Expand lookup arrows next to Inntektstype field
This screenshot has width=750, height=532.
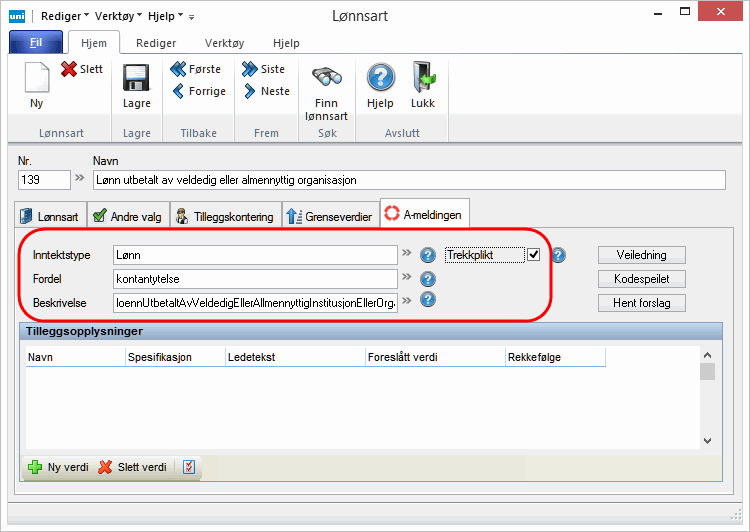coord(407,255)
